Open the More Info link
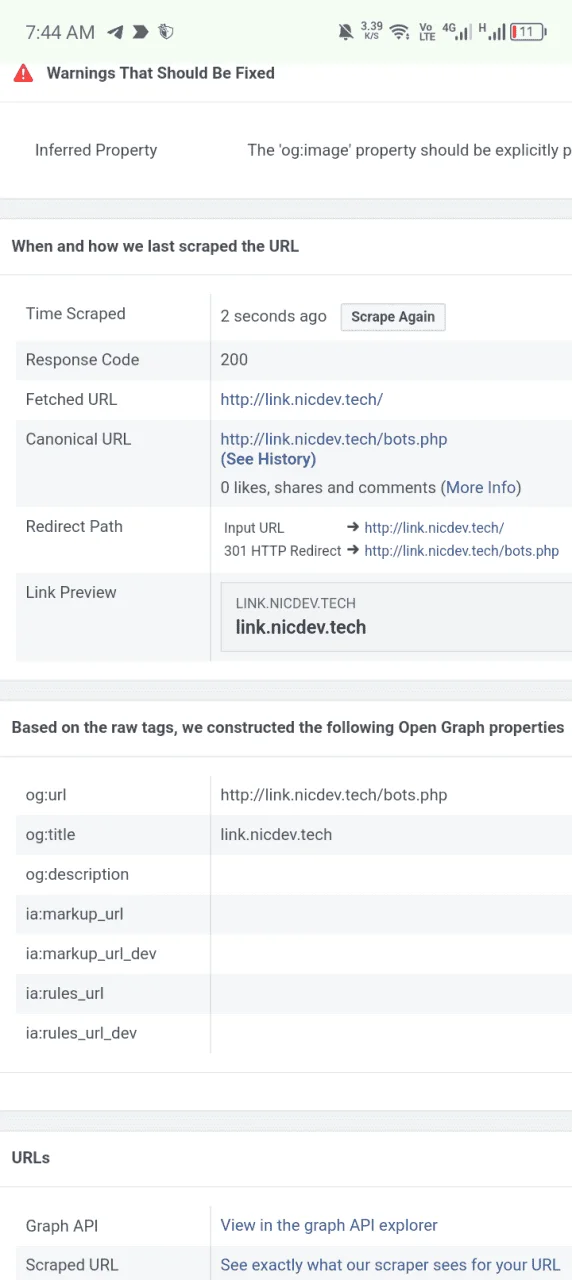This screenshot has height=1280, width=572. [481, 487]
